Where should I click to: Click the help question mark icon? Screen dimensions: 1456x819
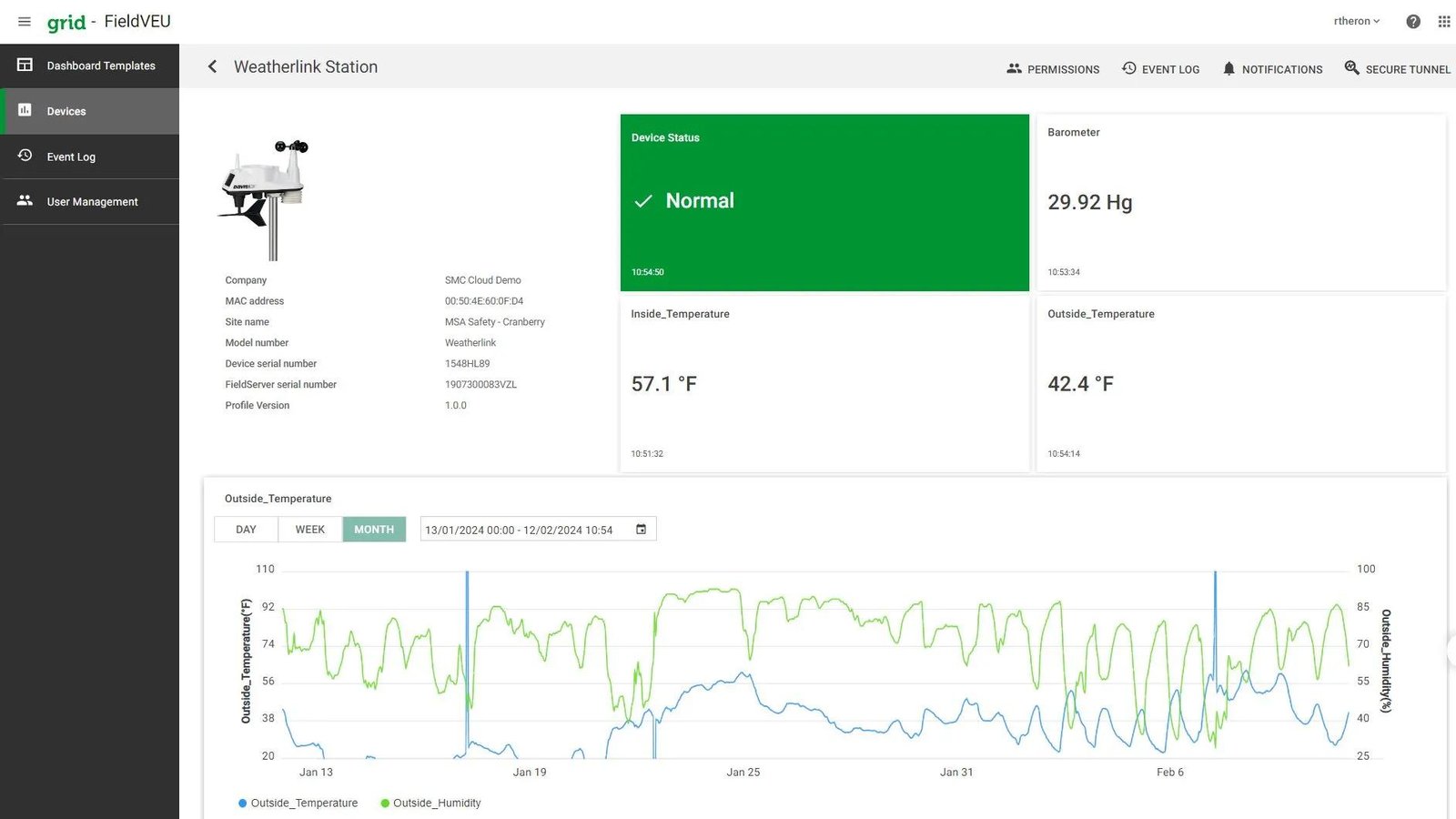(1413, 22)
